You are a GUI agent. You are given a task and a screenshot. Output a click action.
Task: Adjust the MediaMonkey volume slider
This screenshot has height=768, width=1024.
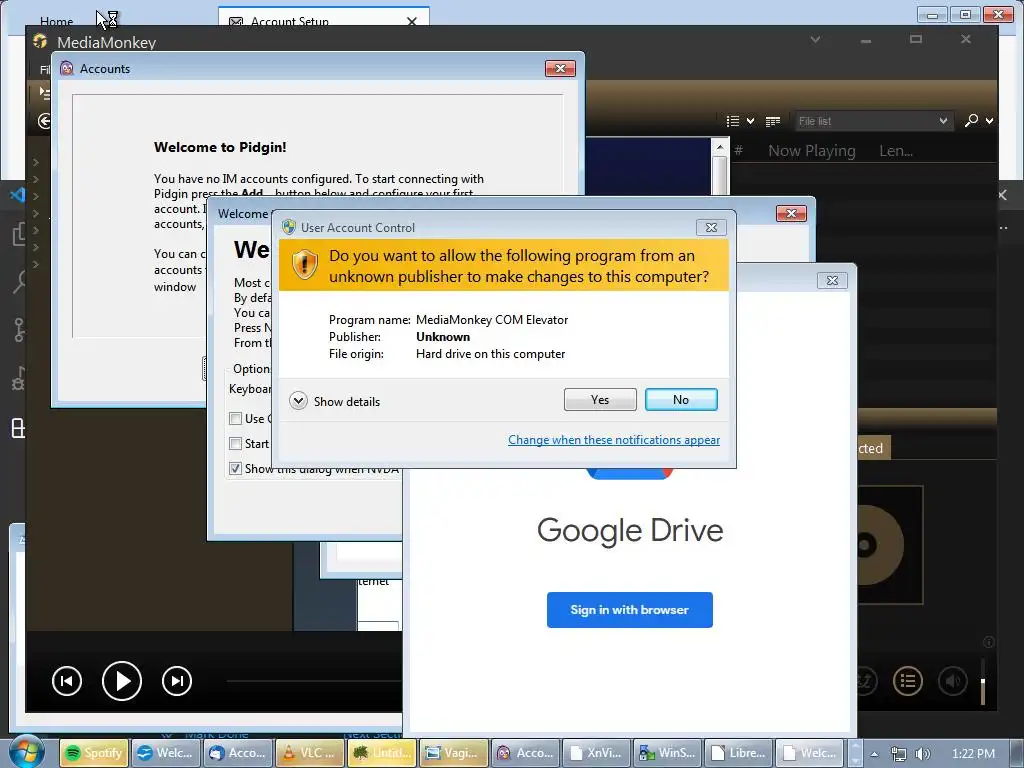point(982,682)
